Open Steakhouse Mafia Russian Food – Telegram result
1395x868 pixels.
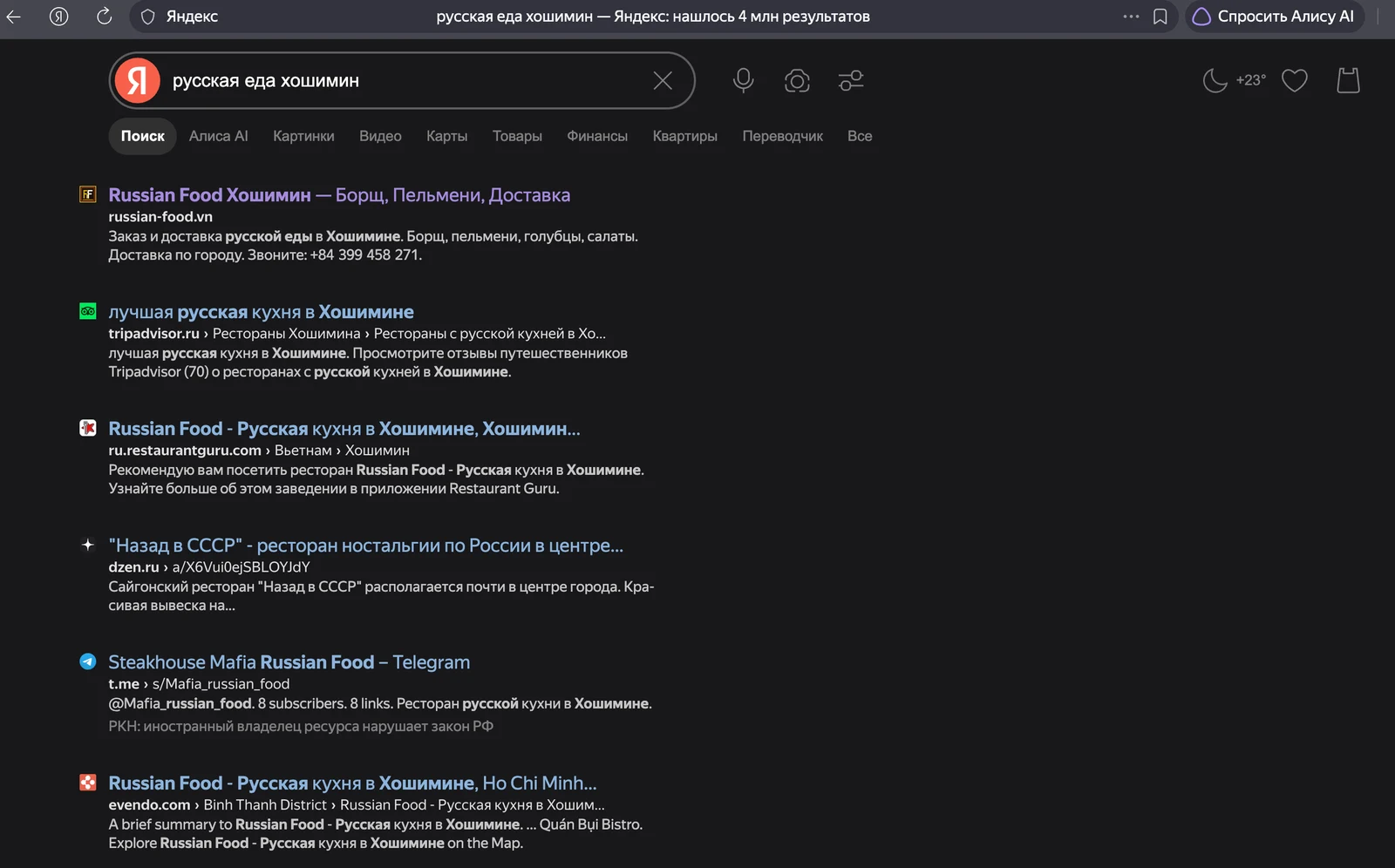pos(289,662)
